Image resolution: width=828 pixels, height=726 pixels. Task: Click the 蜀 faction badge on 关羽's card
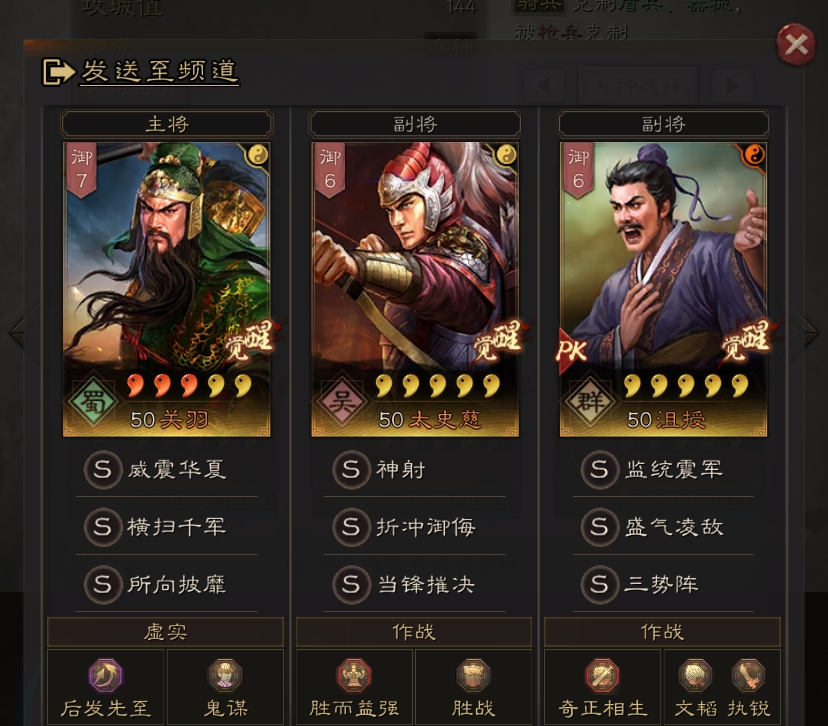(93, 402)
